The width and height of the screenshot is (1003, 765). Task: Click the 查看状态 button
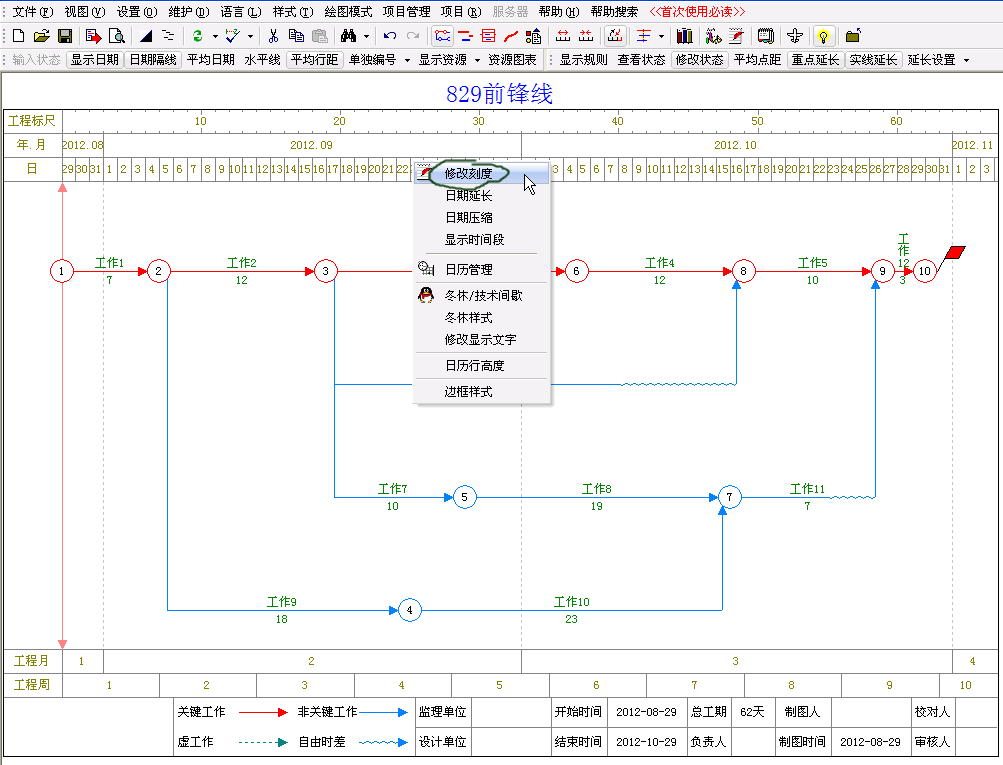642,59
